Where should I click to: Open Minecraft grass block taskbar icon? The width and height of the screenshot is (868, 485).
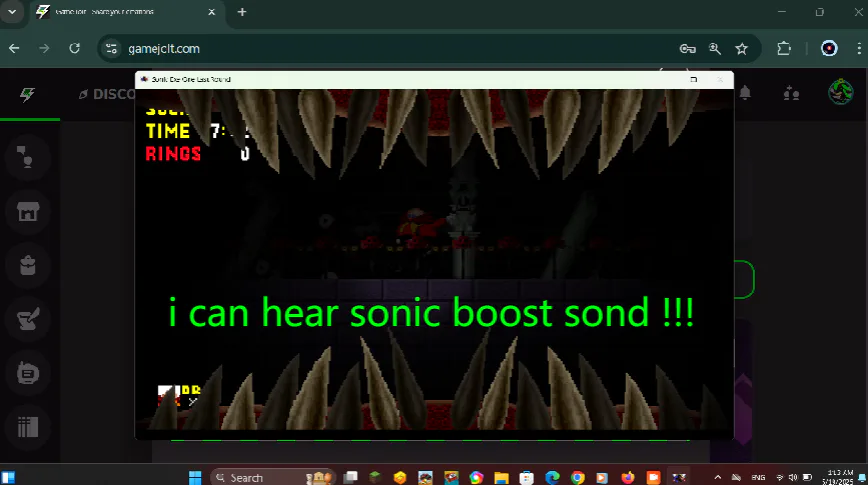(375, 477)
